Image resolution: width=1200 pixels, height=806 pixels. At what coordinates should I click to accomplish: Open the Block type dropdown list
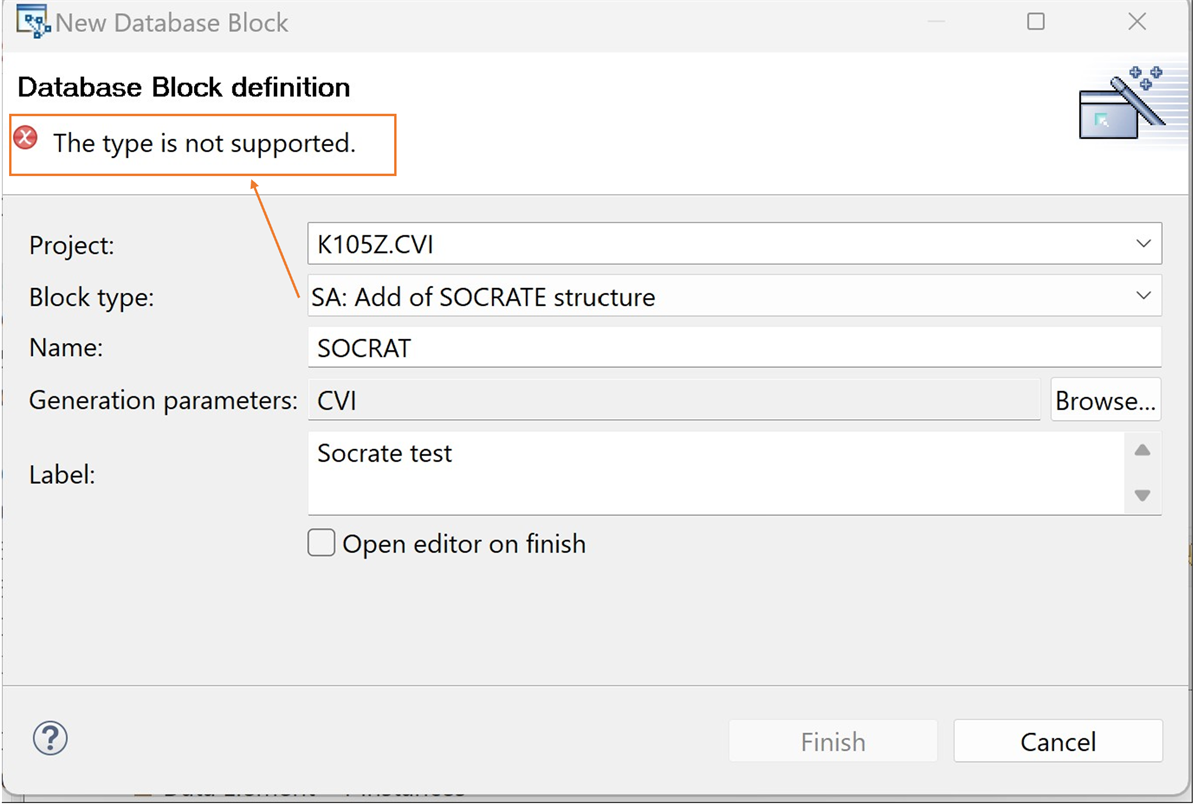click(1143, 296)
